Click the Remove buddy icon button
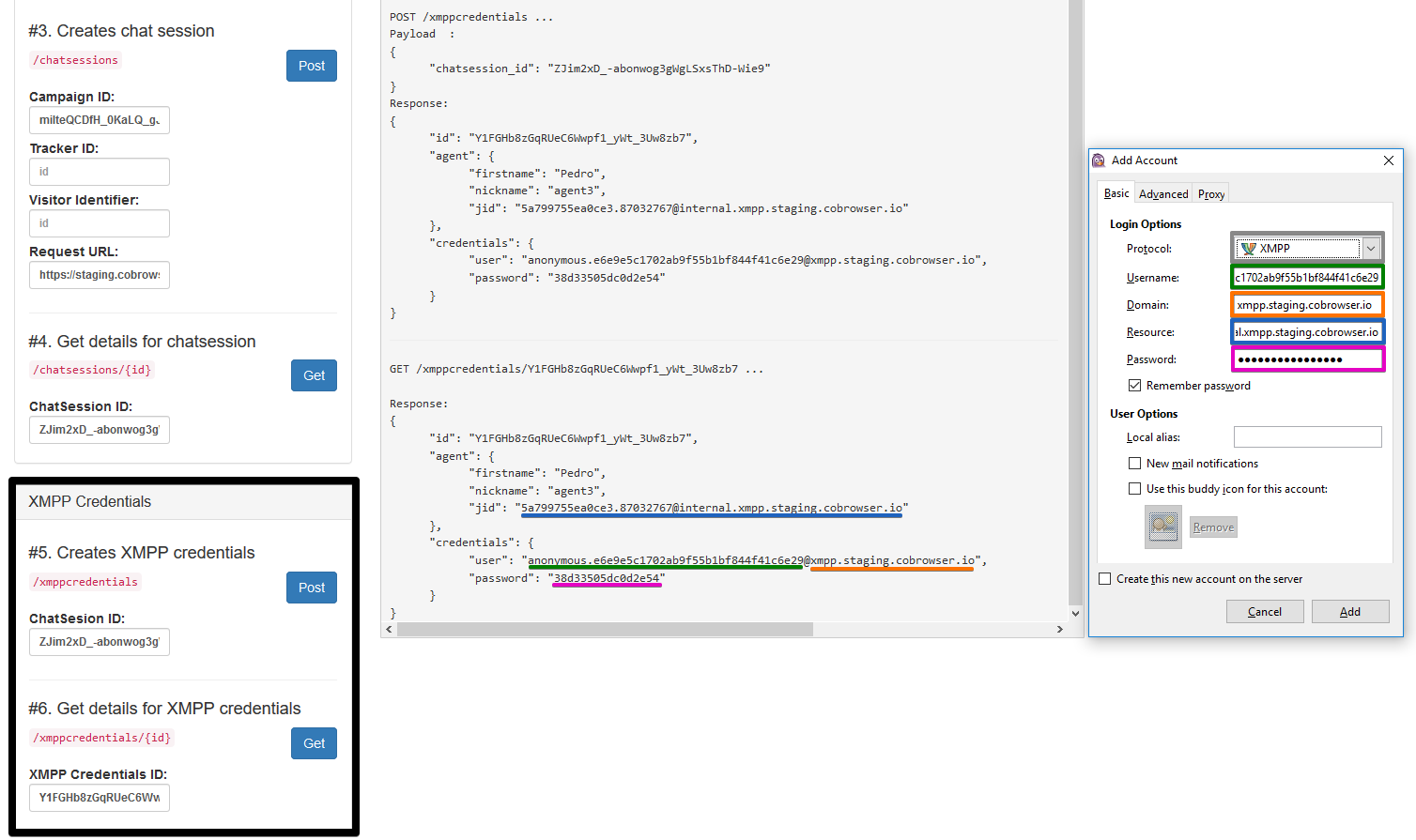The height and width of the screenshot is (840, 1416). 1213,527
